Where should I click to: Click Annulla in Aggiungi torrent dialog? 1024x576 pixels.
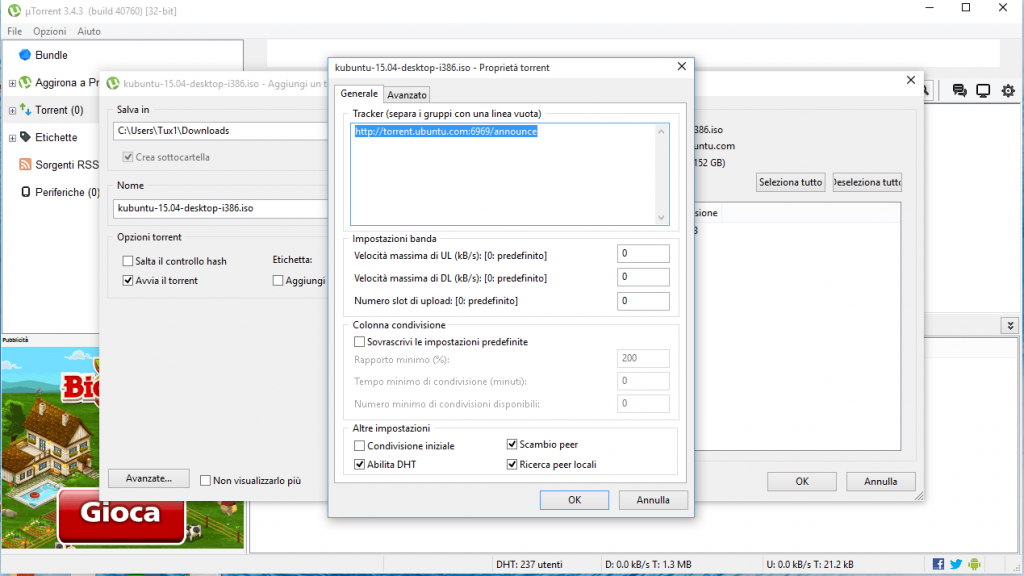click(880, 481)
